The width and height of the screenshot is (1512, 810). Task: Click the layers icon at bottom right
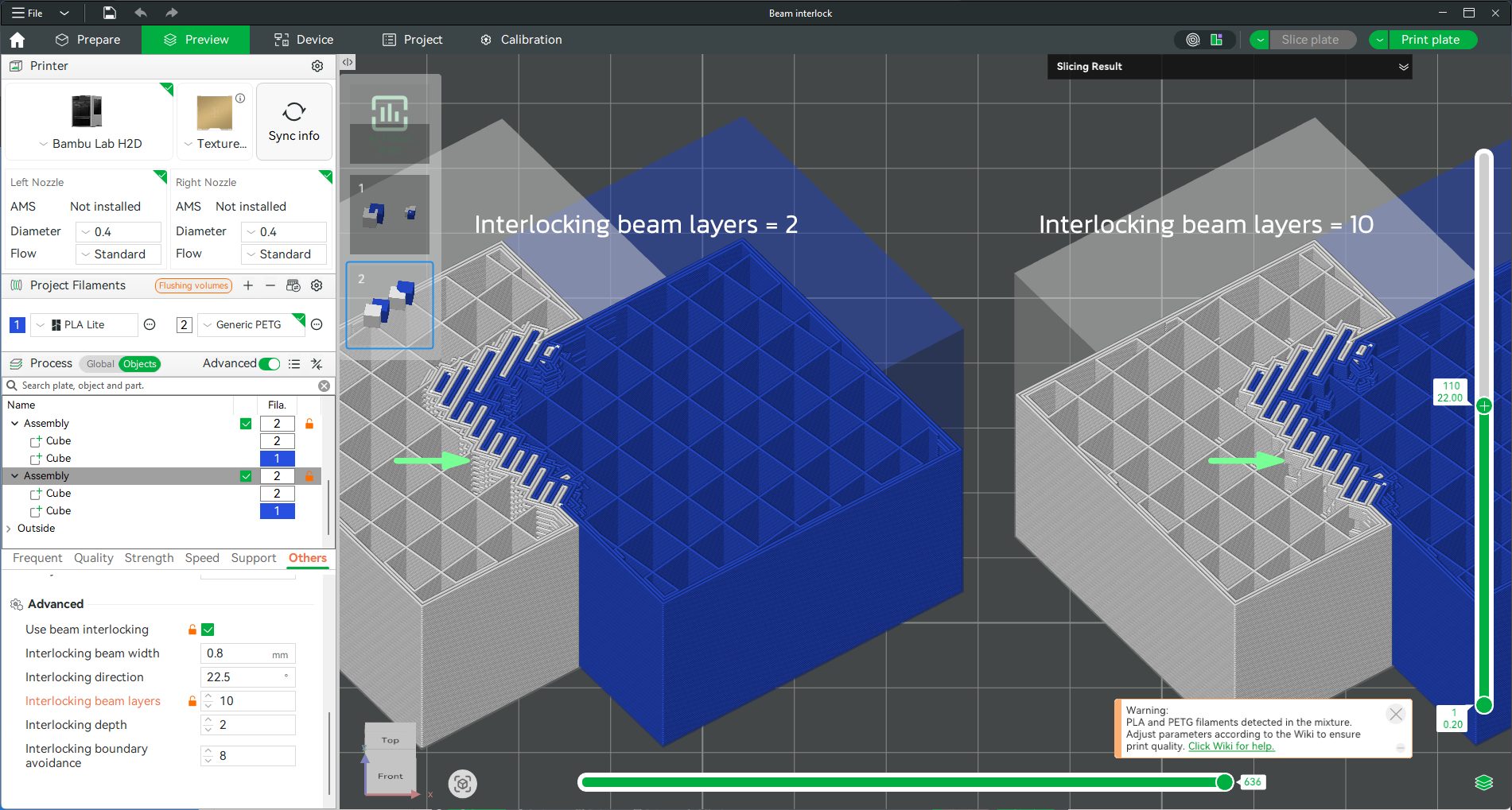point(1483,782)
